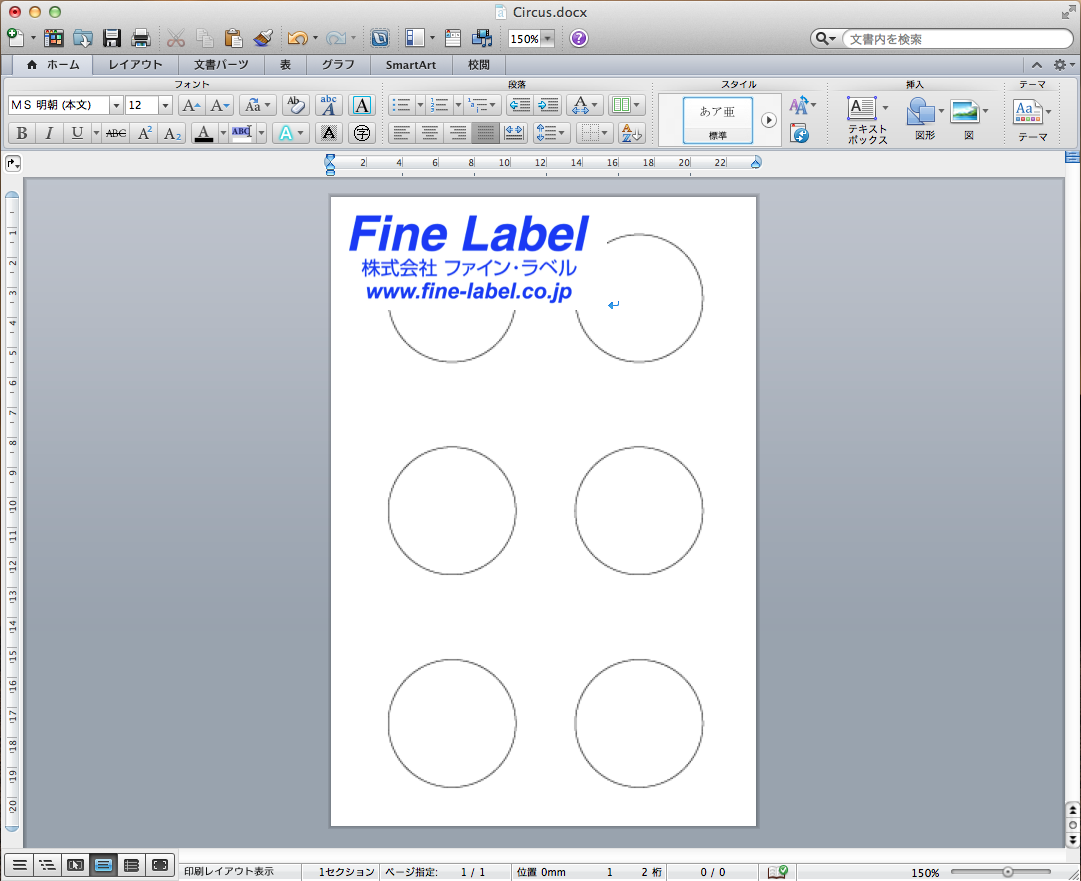The image size is (1081, 881).
Task: Justify paragraph text
Action: [485, 133]
